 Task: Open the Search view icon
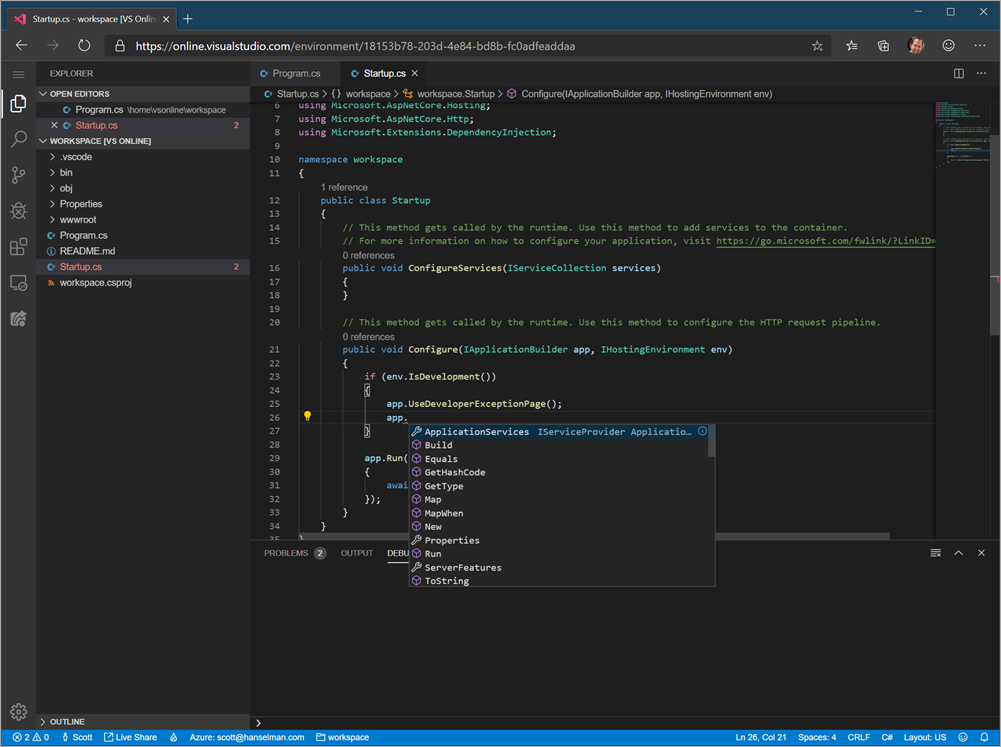[x=19, y=139]
